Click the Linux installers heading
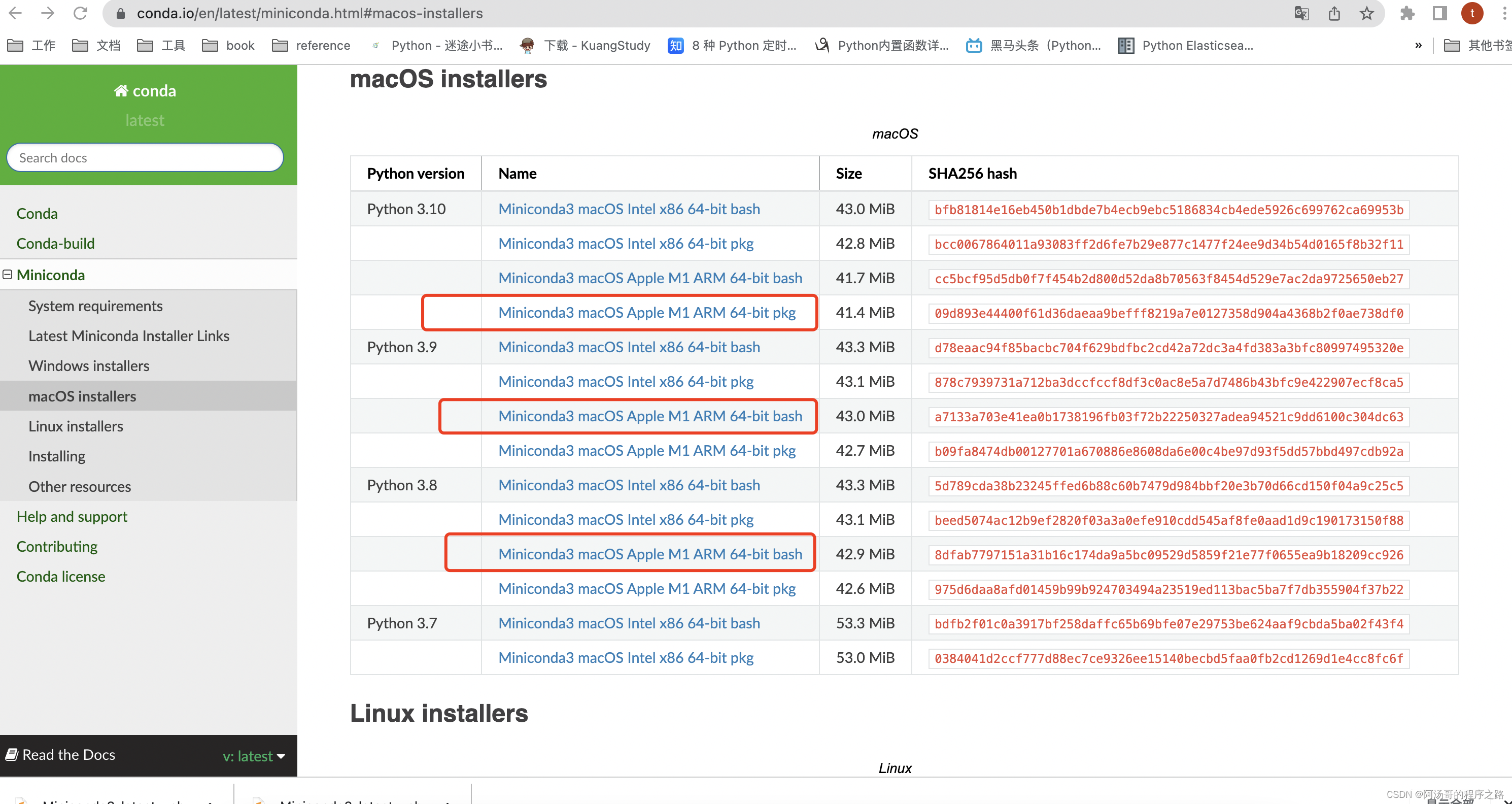Viewport: 1512px width, 804px height. pos(439,713)
